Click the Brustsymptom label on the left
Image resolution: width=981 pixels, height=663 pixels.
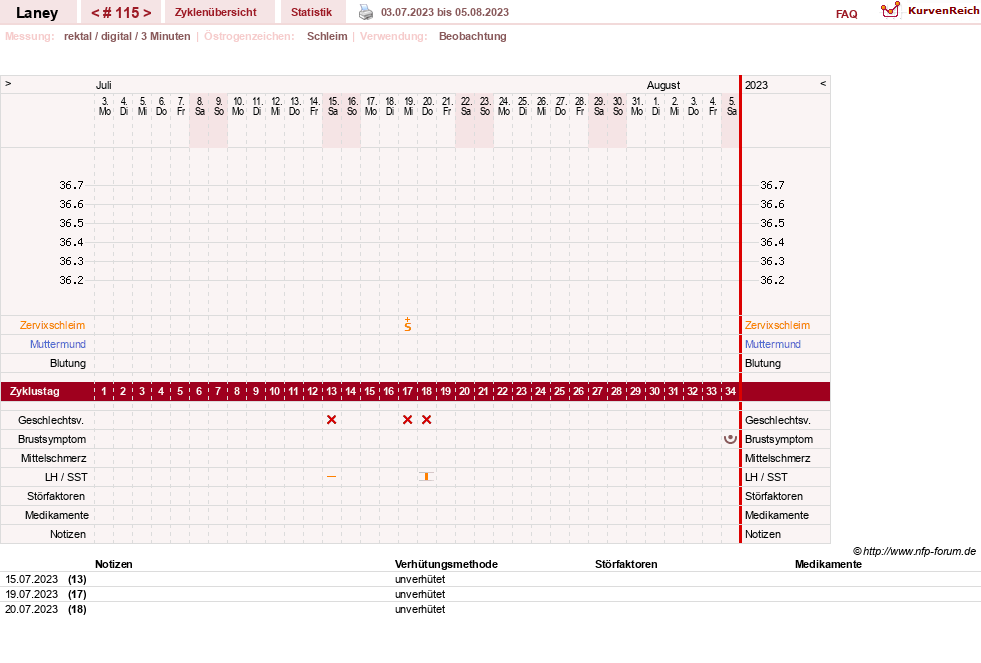click(52, 439)
